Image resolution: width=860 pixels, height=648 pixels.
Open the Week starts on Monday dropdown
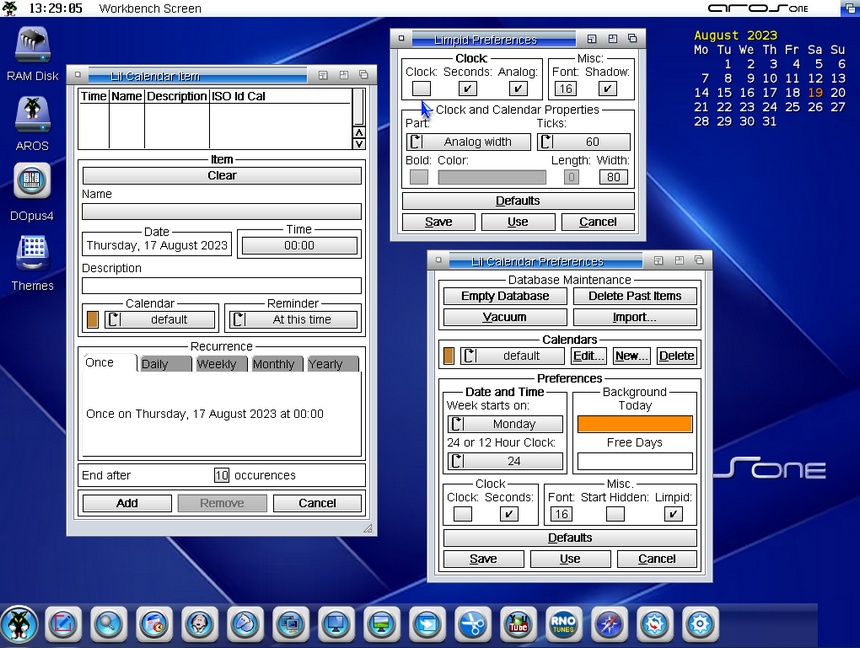coord(505,424)
